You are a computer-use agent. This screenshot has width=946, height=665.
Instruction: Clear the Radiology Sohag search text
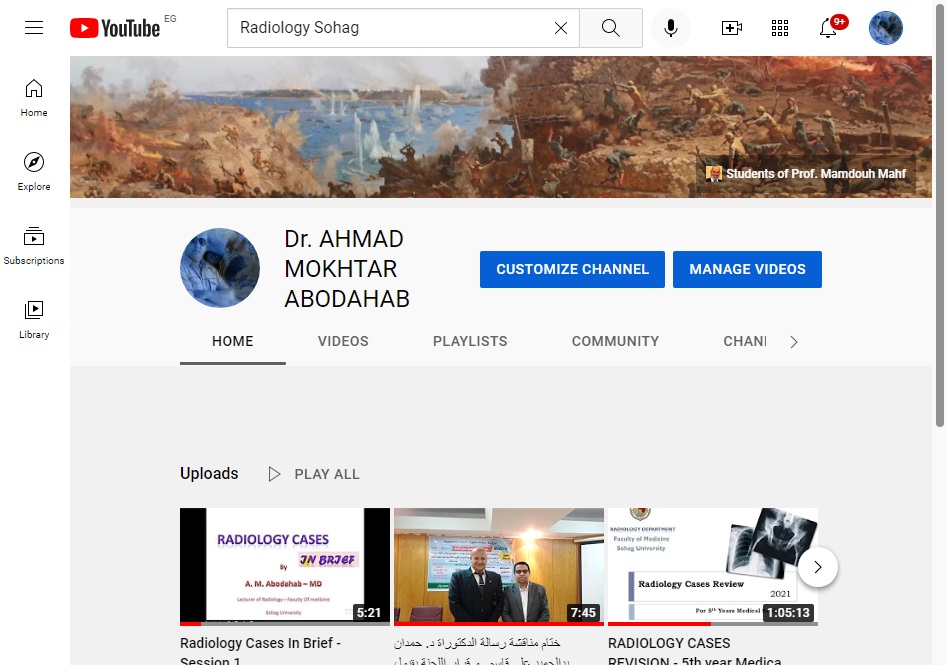point(560,28)
